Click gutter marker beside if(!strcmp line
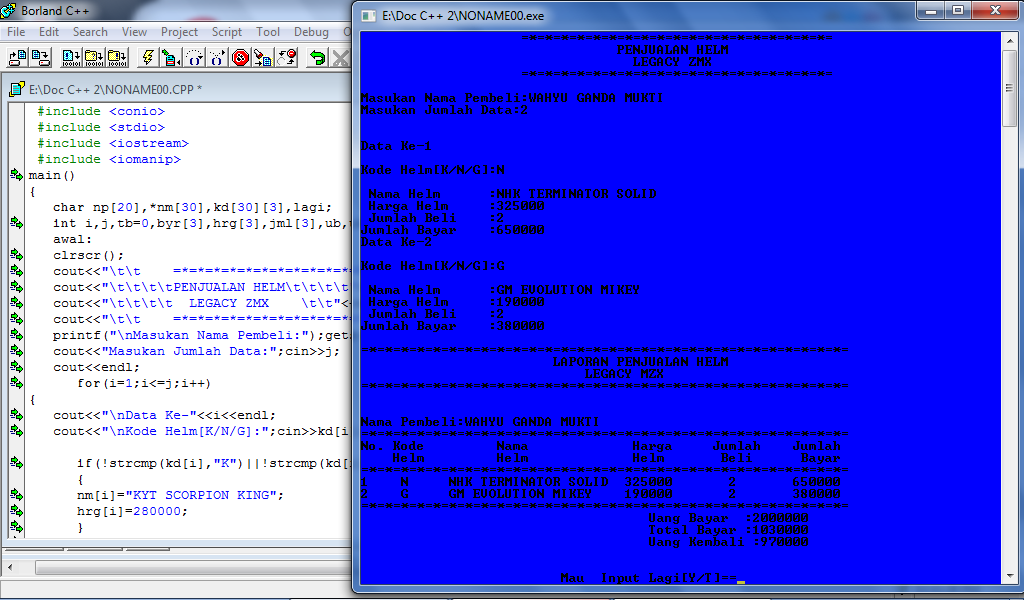 (x=16, y=463)
